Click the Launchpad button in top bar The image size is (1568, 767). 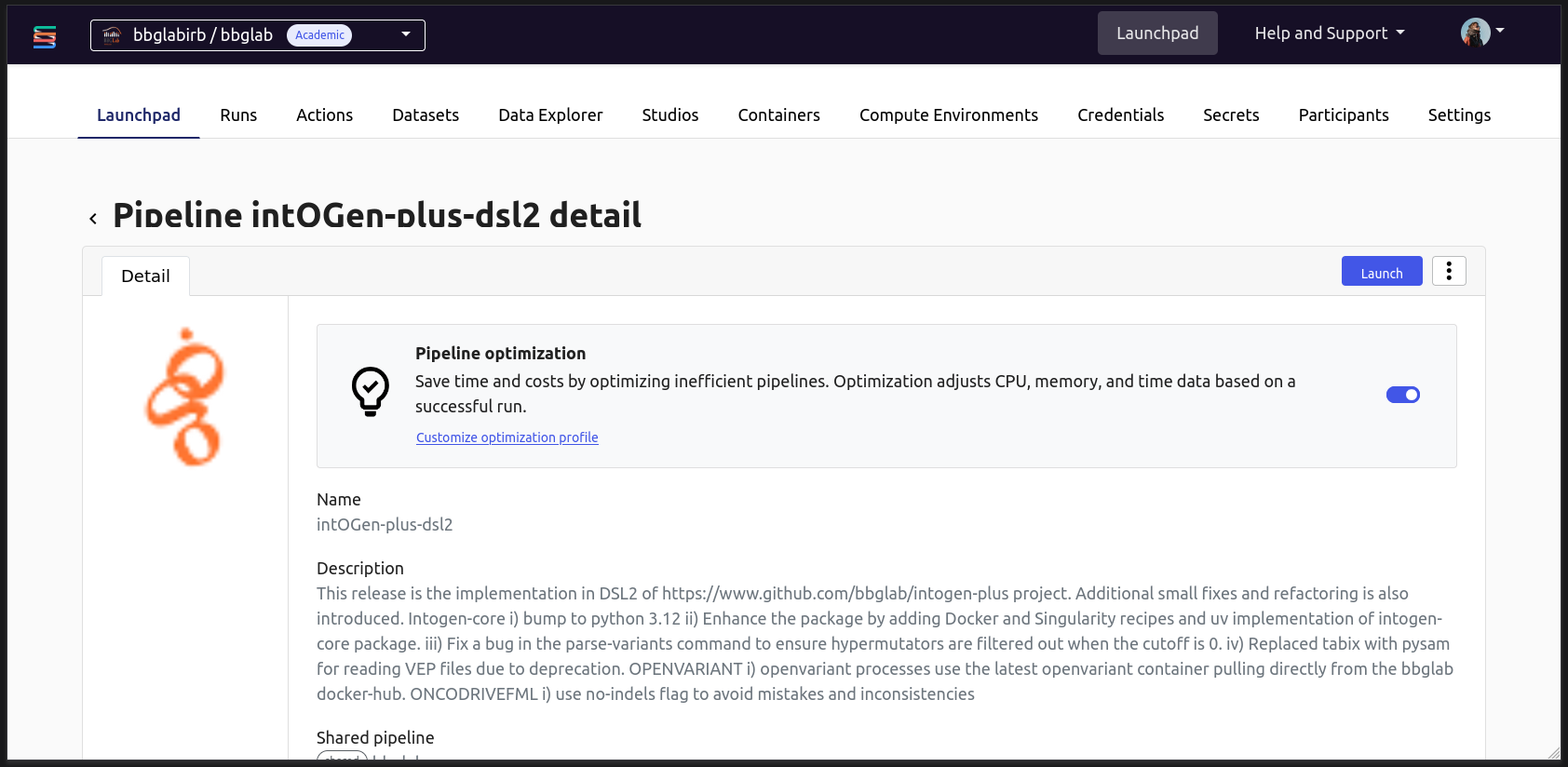pos(1157,34)
